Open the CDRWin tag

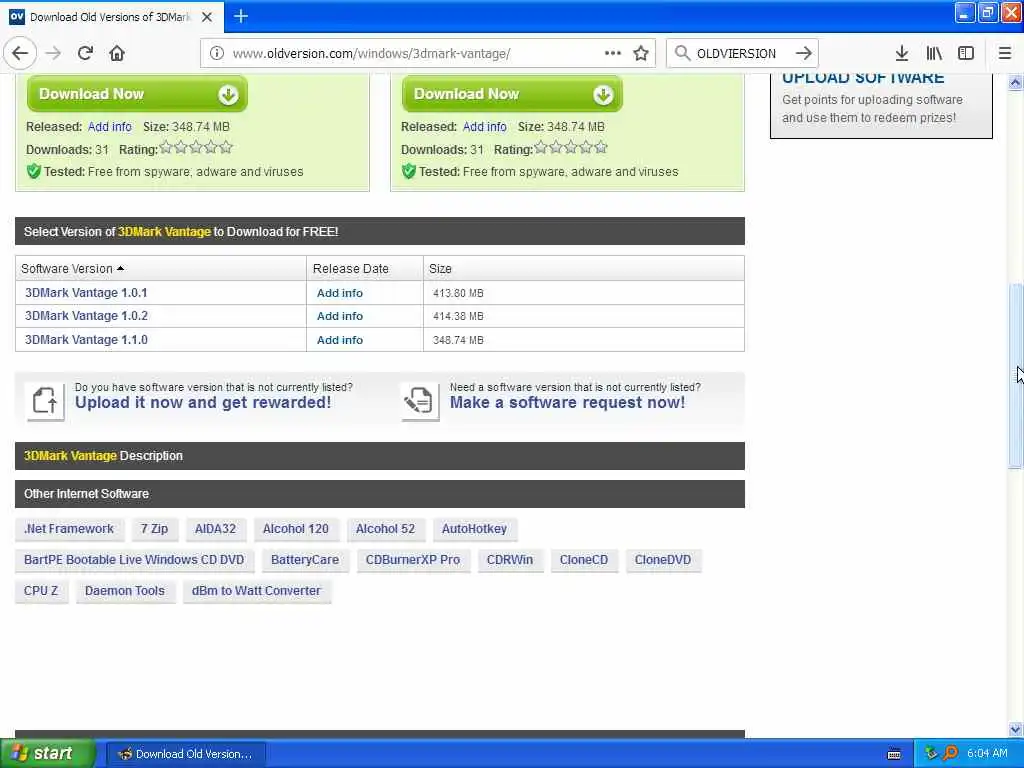(510, 560)
